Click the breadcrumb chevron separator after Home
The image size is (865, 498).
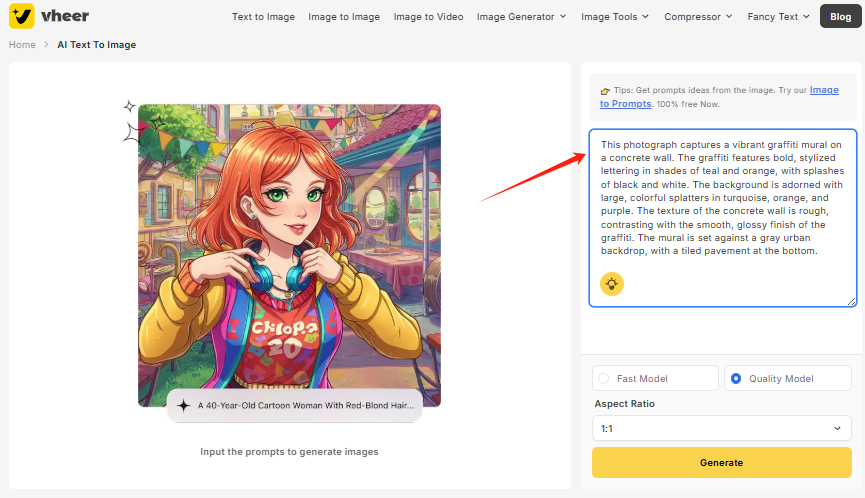click(x=46, y=45)
